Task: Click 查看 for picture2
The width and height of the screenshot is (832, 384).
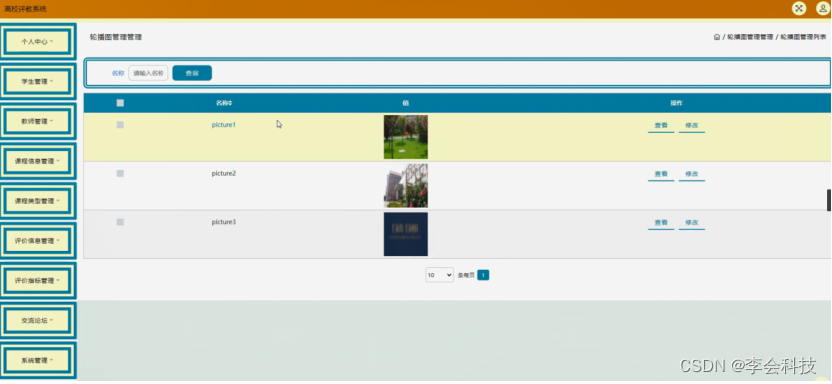Action: click(x=661, y=174)
